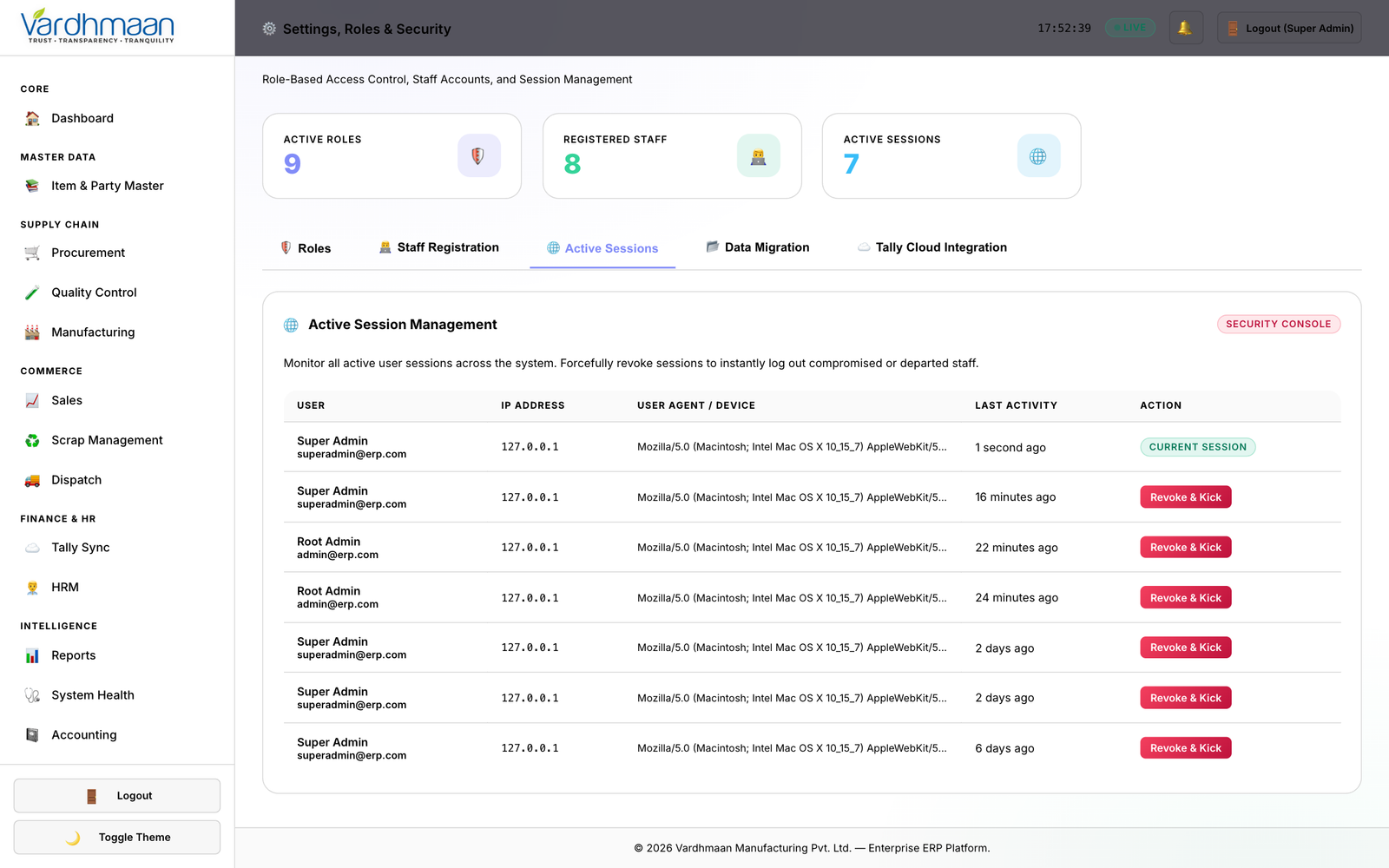1389x868 pixels.
Task: Click the System Health stethoscope icon
Action: click(32, 695)
